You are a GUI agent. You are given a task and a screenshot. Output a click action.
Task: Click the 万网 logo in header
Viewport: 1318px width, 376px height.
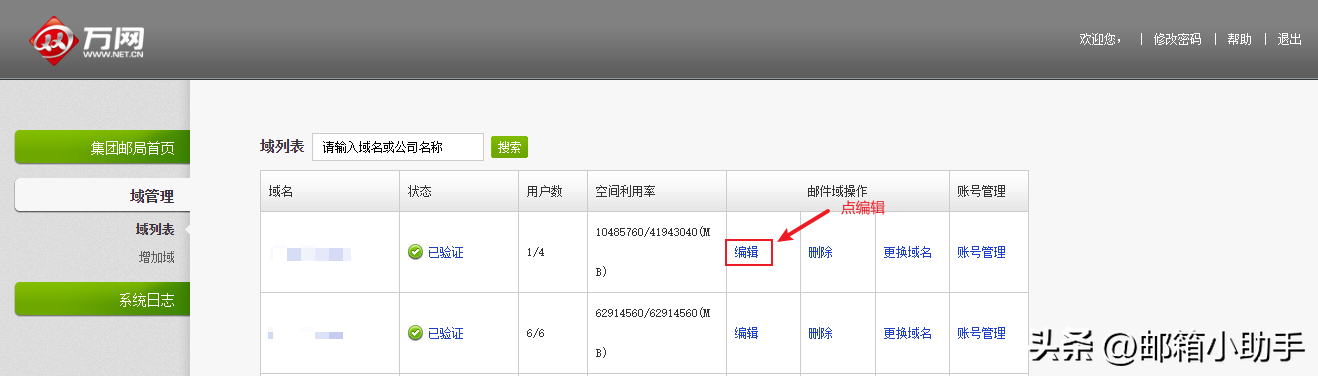coord(88,40)
